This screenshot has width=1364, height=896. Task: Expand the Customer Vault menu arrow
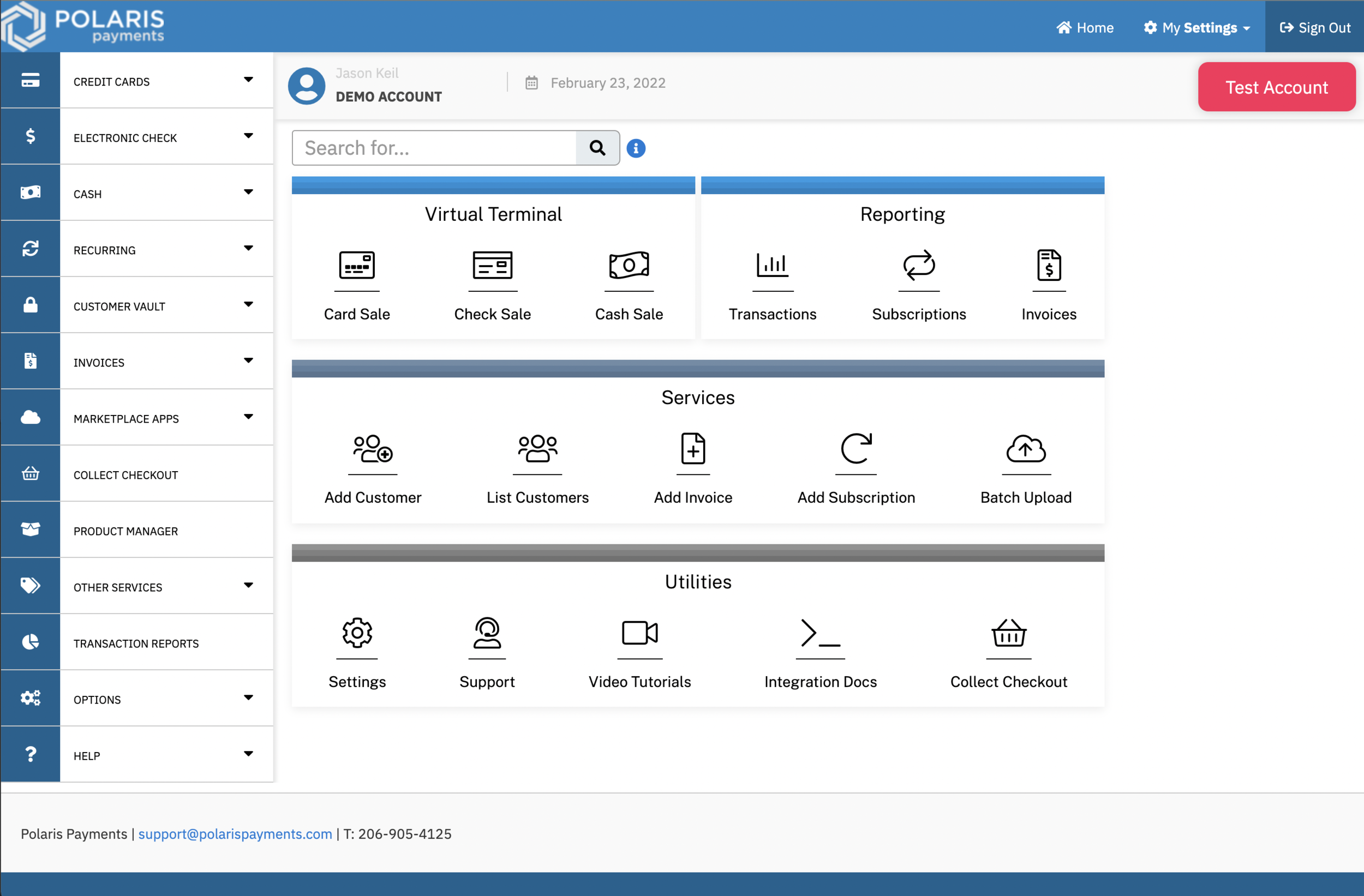(x=248, y=304)
